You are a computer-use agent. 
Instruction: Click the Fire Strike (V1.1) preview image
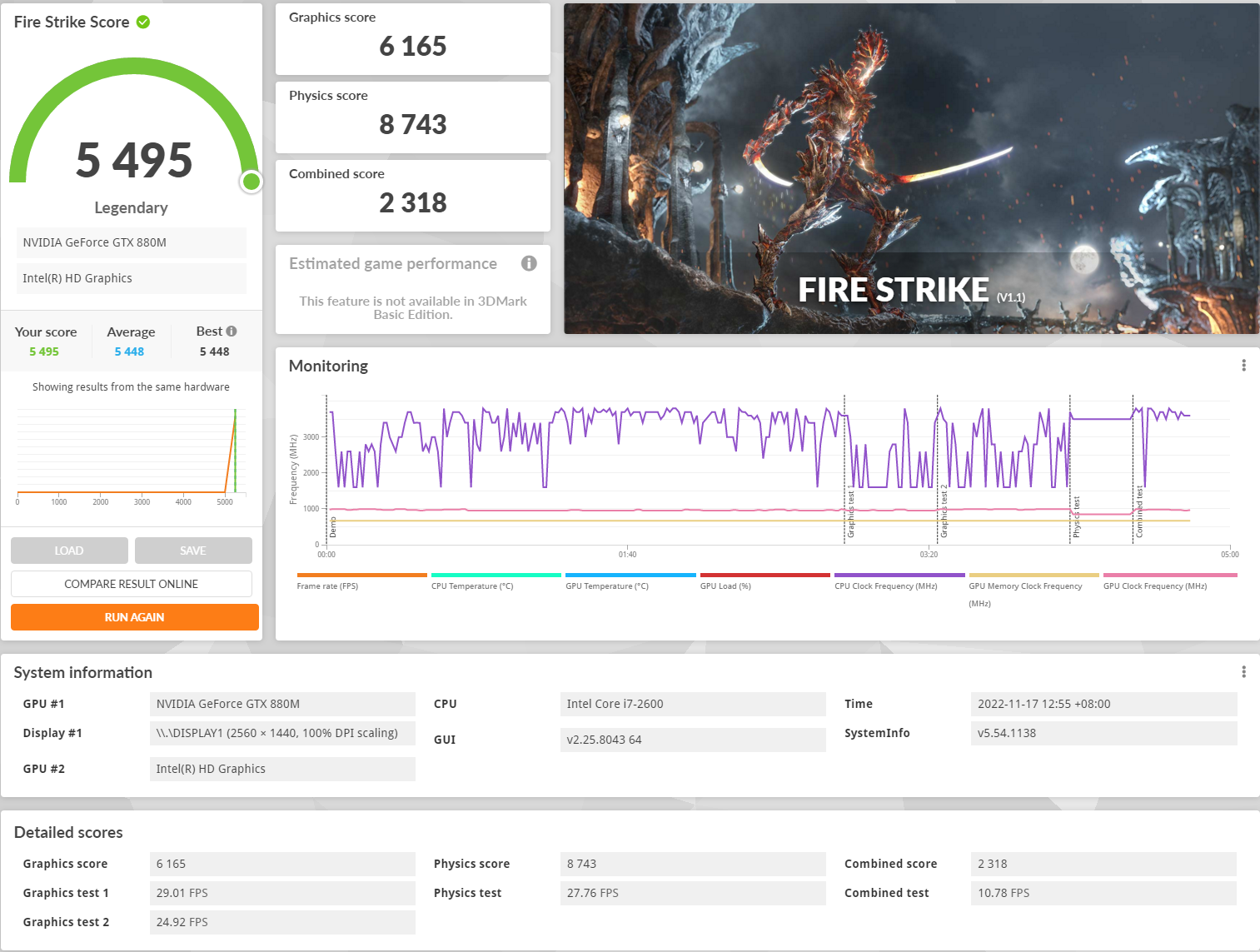[x=912, y=169]
